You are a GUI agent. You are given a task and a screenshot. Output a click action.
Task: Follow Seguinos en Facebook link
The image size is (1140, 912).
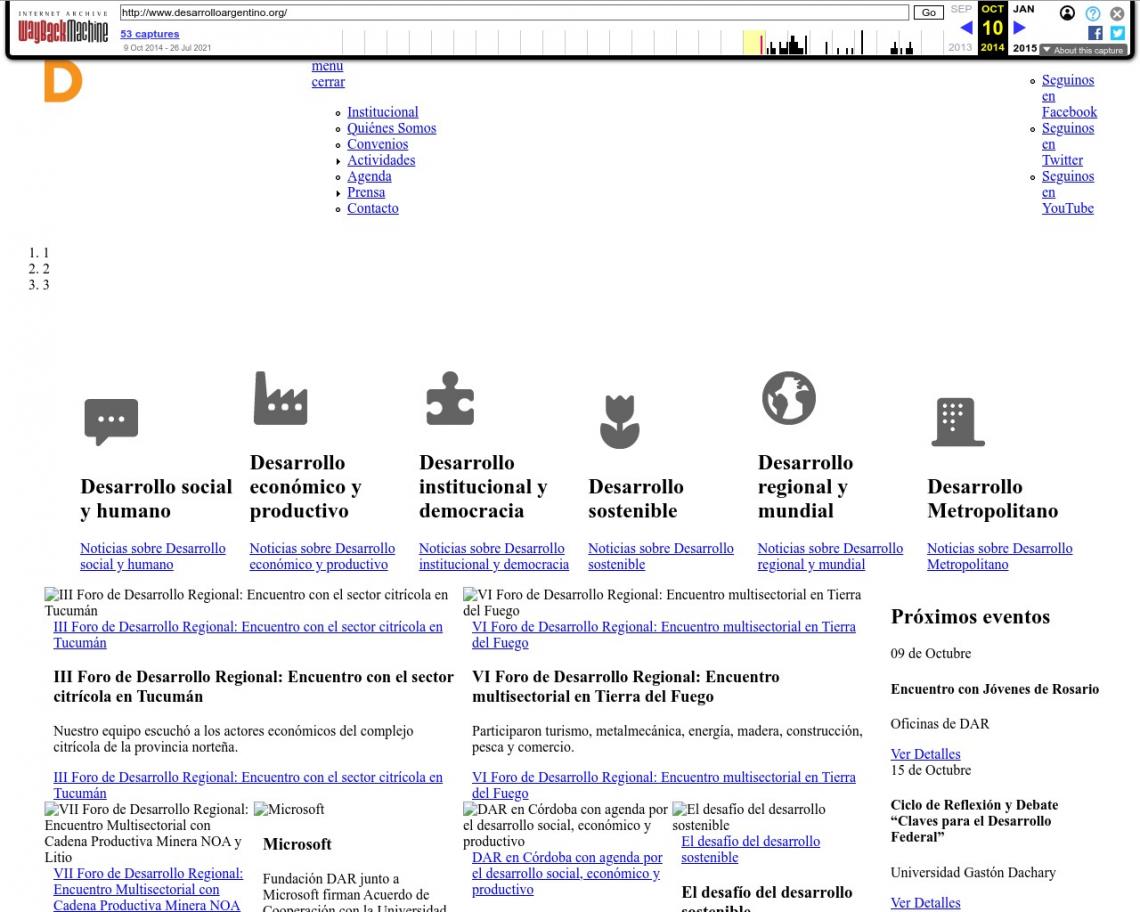(x=1069, y=96)
